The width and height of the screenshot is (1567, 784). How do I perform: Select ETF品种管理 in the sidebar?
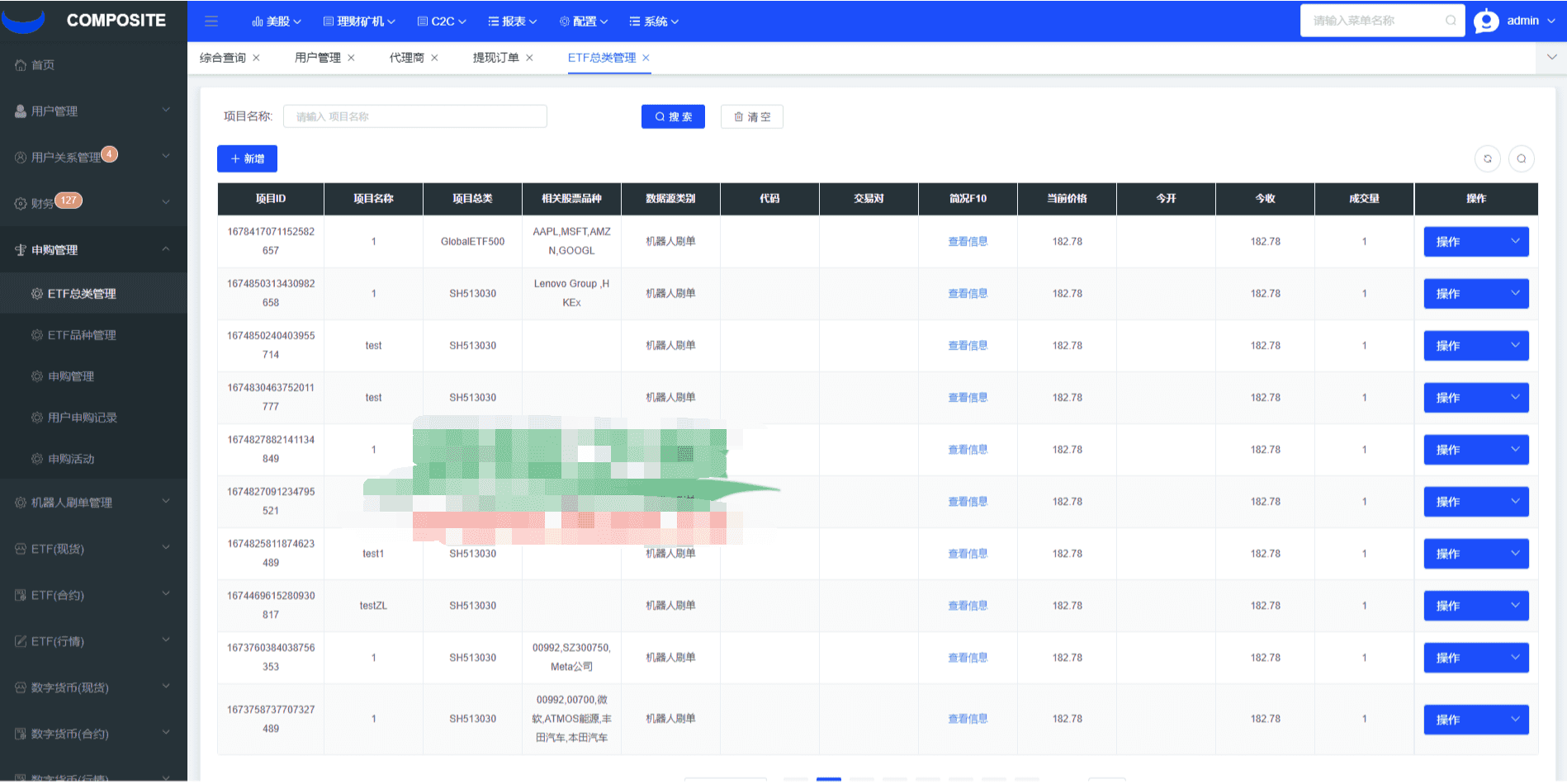(82, 335)
